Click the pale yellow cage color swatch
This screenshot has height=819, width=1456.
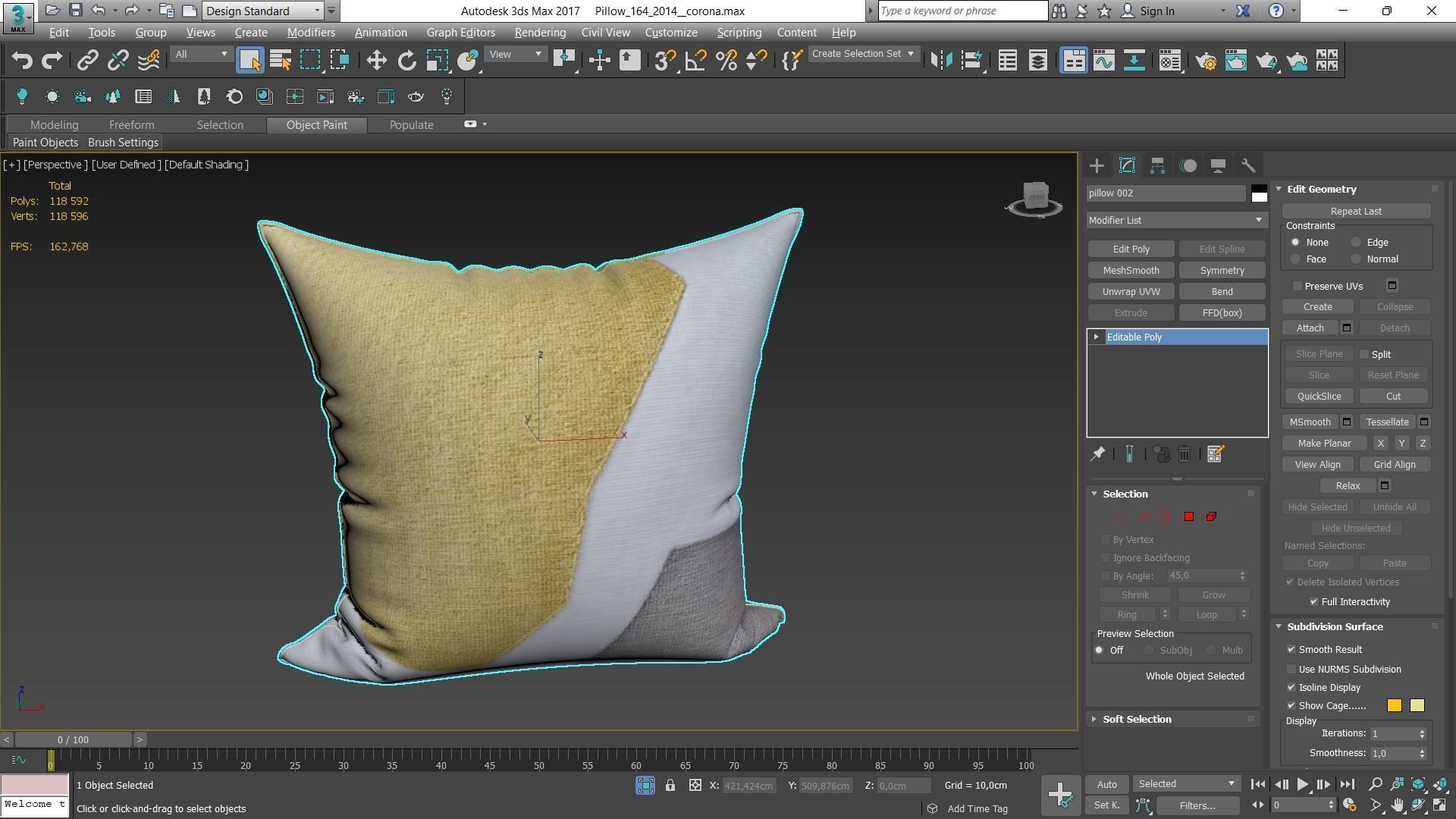tap(1417, 706)
